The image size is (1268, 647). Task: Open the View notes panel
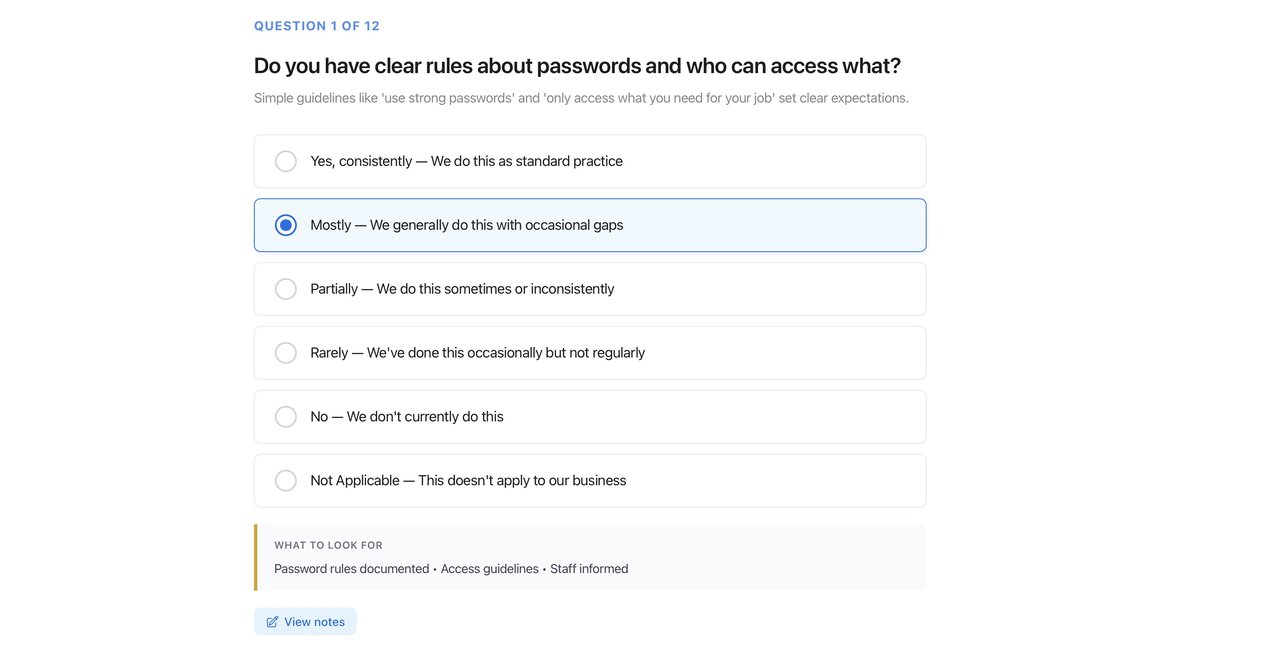pos(305,620)
